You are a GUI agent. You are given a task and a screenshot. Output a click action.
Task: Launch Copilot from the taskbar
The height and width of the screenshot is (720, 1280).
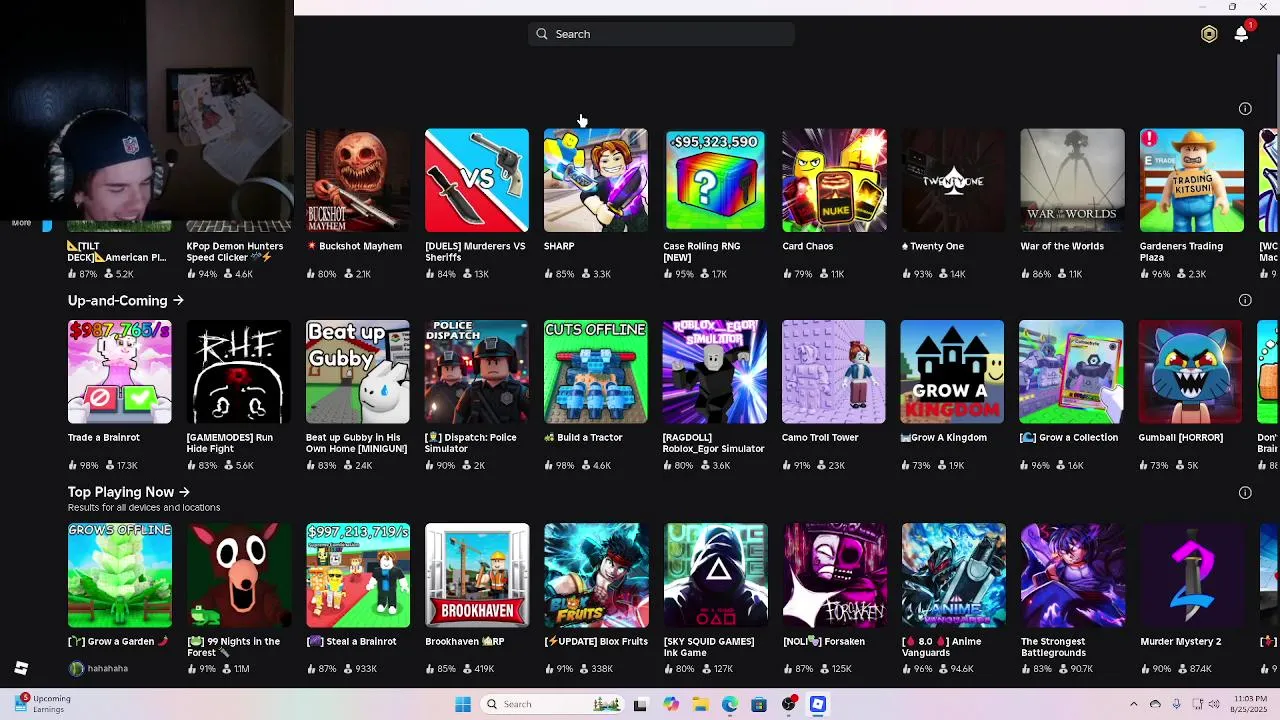pyautogui.click(x=670, y=704)
